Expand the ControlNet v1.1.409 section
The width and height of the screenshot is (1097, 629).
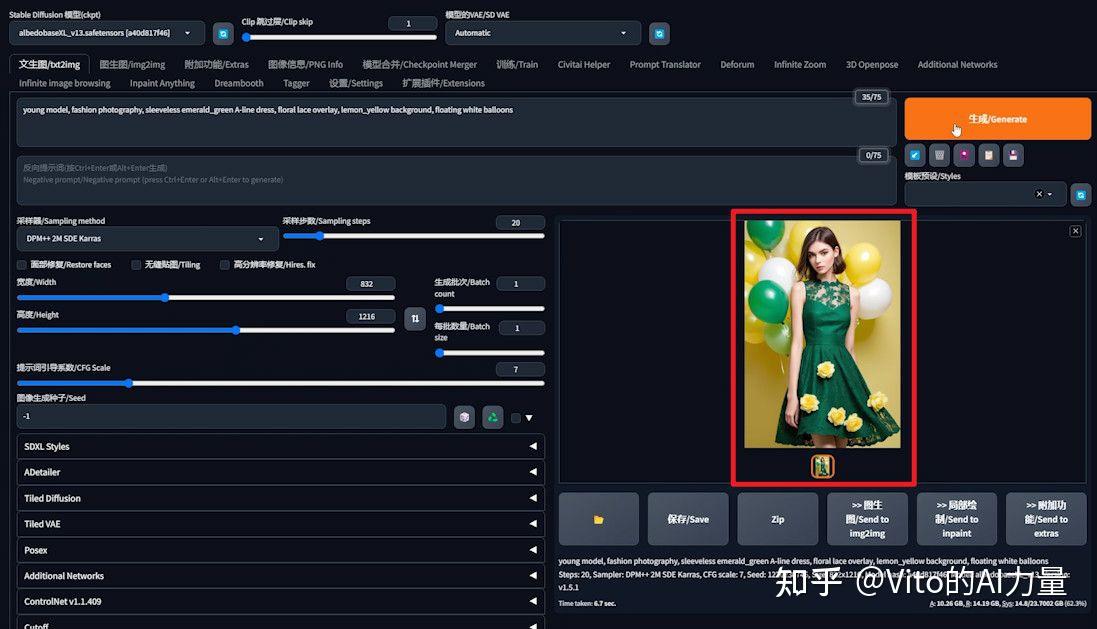(x=281, y=602)
